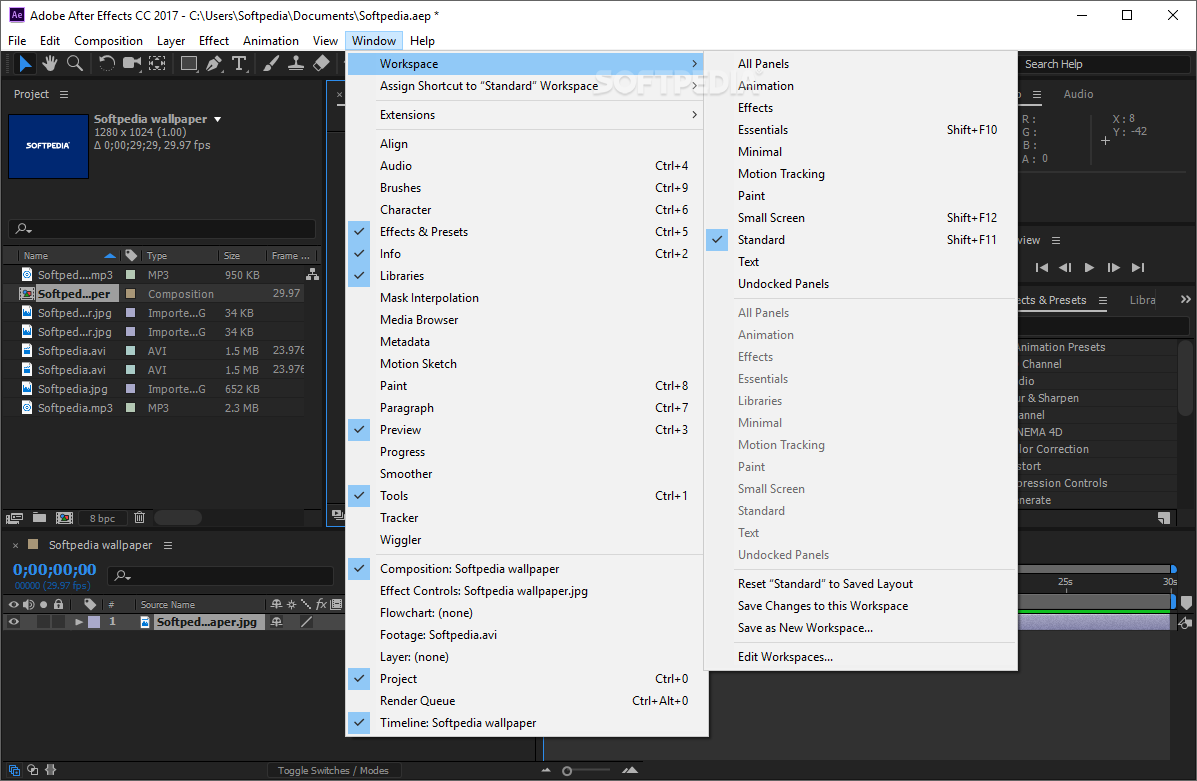Viewport: 1197px width, 781px height.
Task: Open timeline search filter dropdown
Action: pyautogui.click(x=122, y=576)
